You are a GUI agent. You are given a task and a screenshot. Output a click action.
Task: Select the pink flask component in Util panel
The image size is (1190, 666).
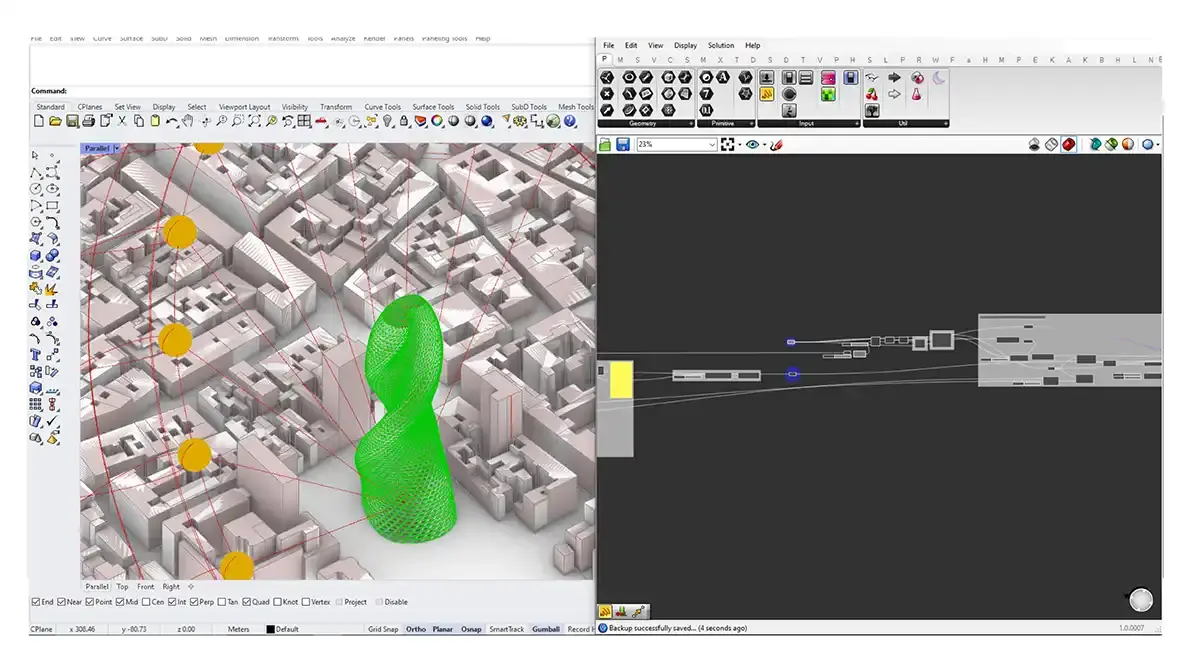(916, 94)
